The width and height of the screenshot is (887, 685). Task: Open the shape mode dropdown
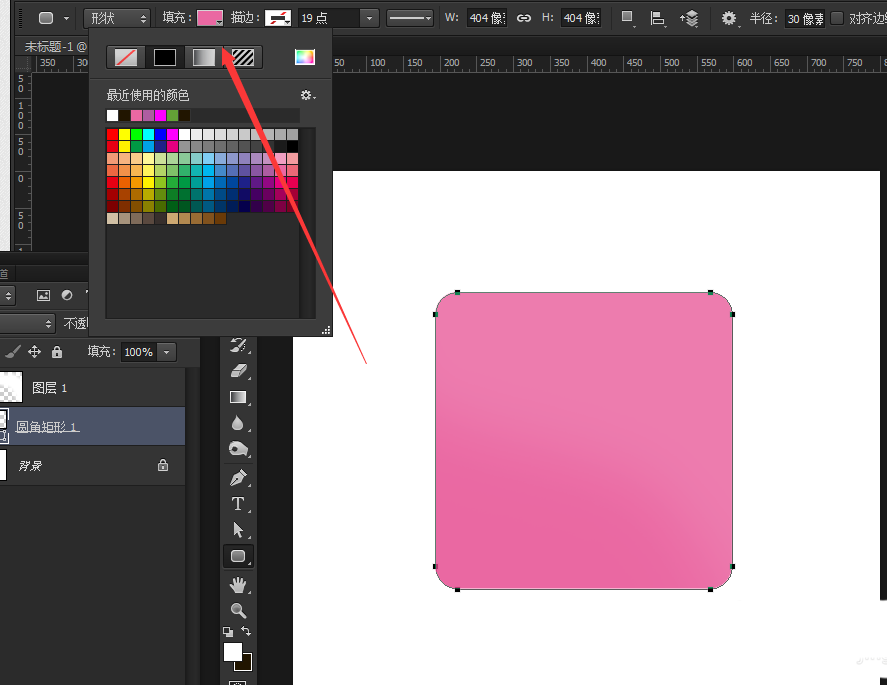point(116,18)
